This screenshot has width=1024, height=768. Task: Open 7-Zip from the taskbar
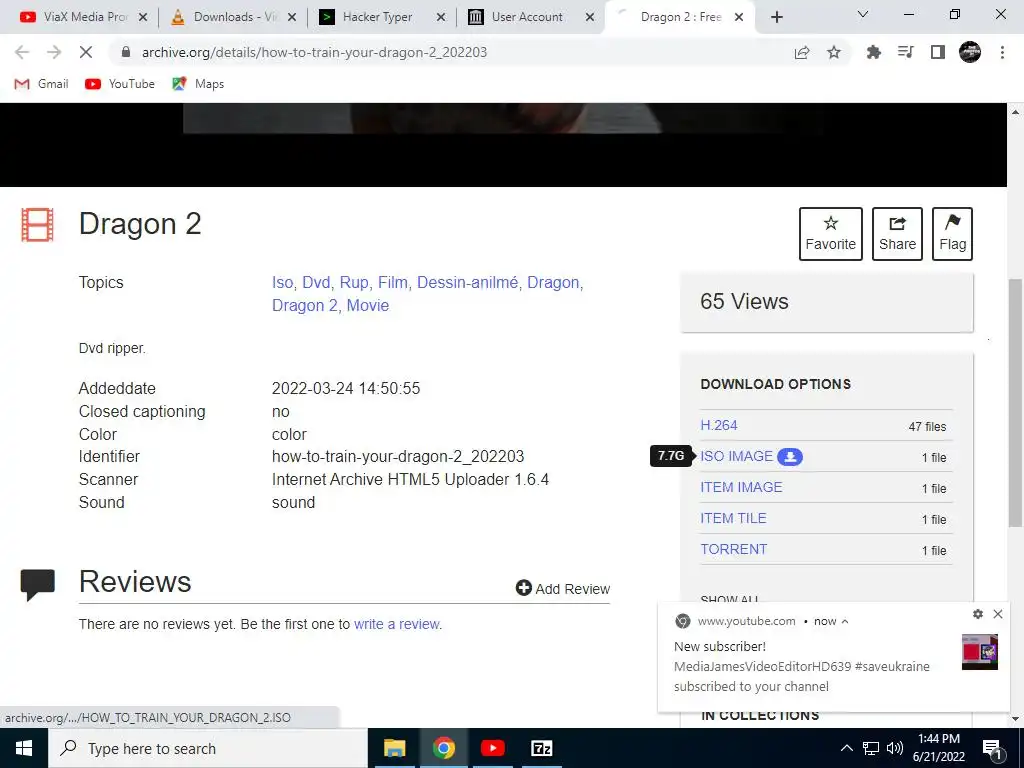tap(541, 748)
